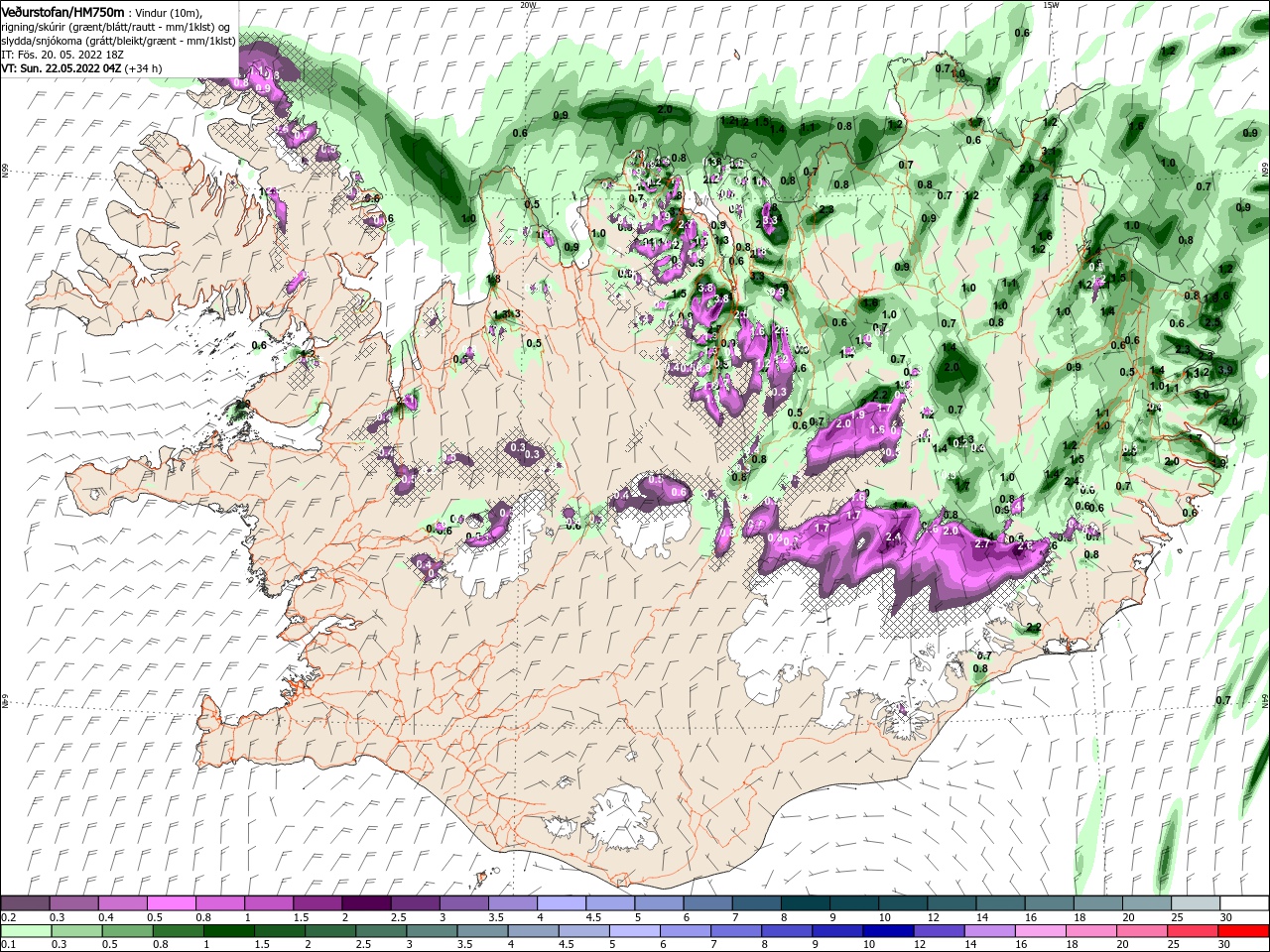Click the medium green 0.5 rain legend swatch
Image resolution: width=1270 pixels, height=952 pixels.
128,931
